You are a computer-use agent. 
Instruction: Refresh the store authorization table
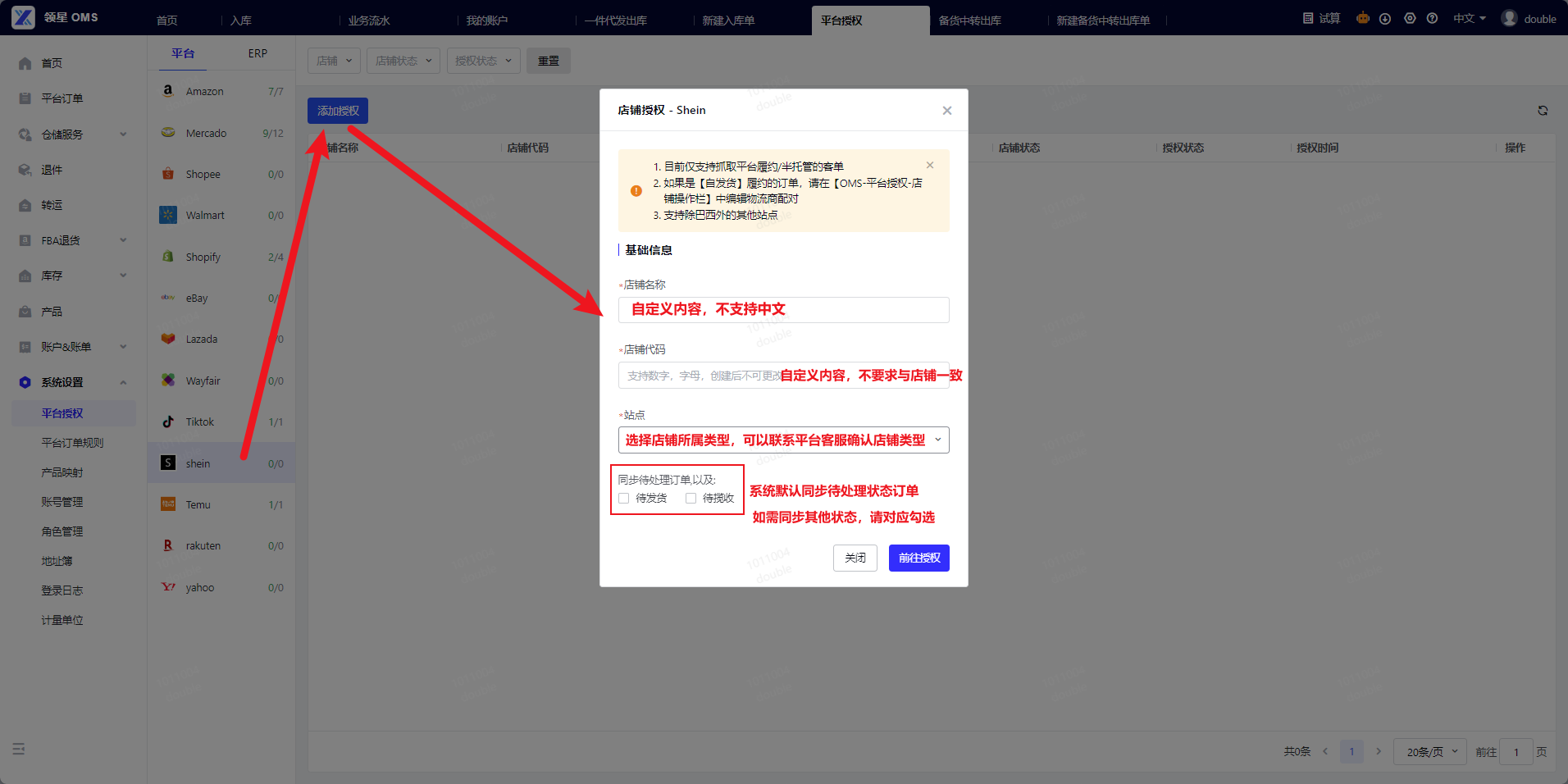[x=1543, y=111]
